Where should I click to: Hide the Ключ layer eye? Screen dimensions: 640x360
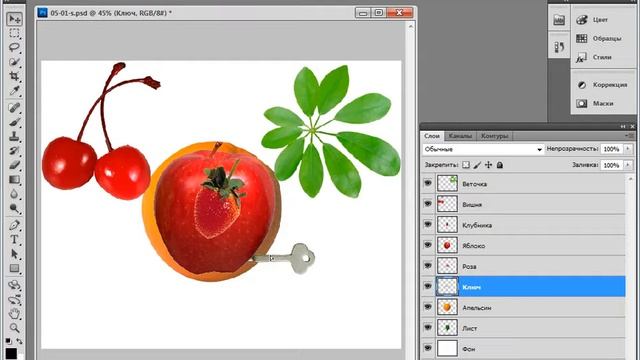pyautogui.click(x=428, y=286)
